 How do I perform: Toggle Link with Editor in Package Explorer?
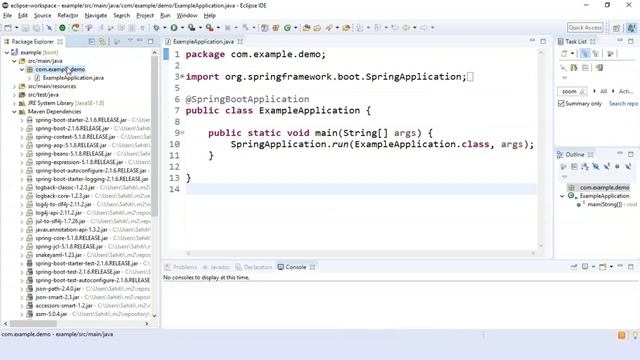tap(102, 42)
